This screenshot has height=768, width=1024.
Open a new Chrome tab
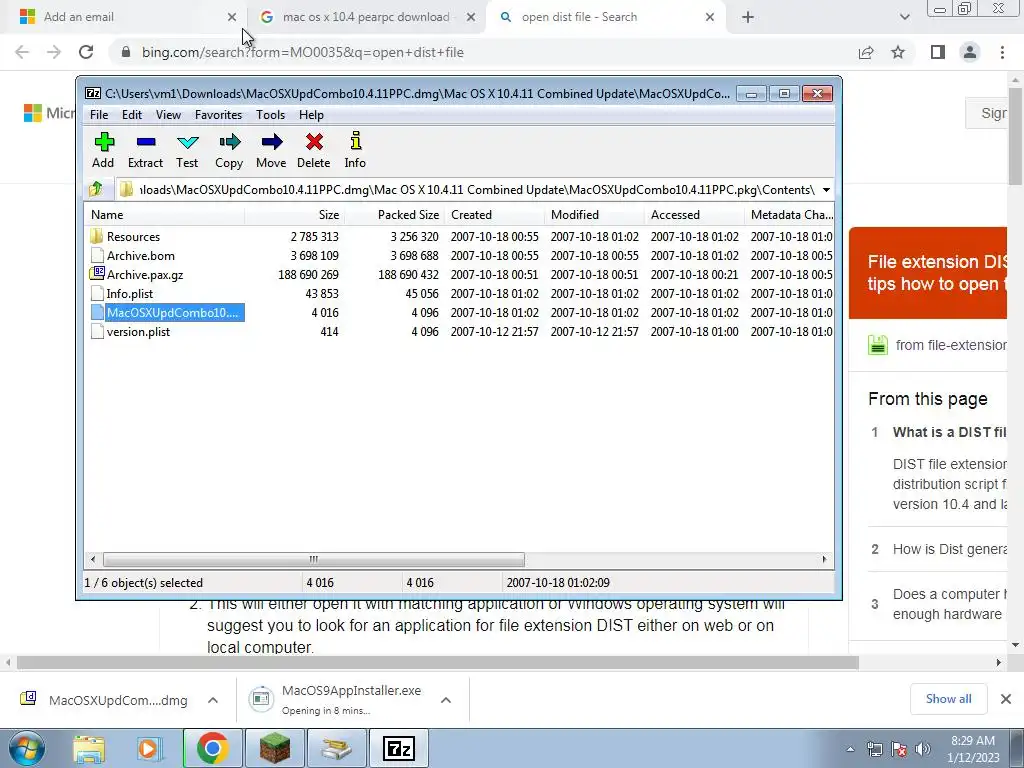[748, 18]
